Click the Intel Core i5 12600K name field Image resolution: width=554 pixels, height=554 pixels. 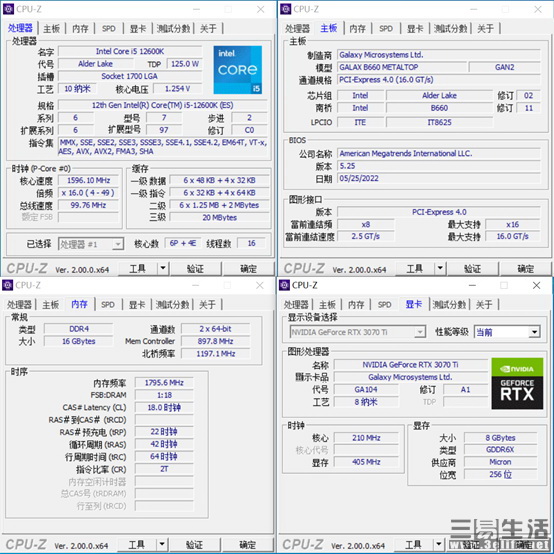coord(130,52)
